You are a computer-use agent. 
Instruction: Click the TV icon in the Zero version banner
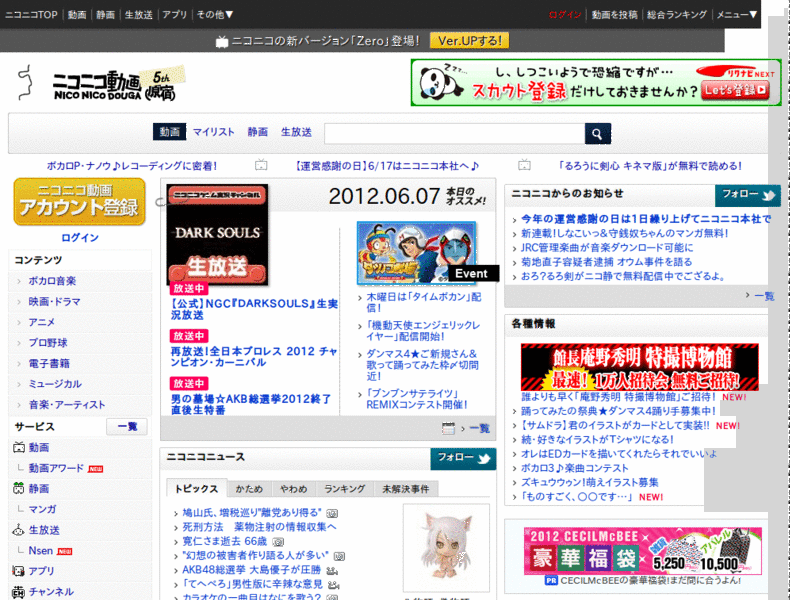(221, 41)
